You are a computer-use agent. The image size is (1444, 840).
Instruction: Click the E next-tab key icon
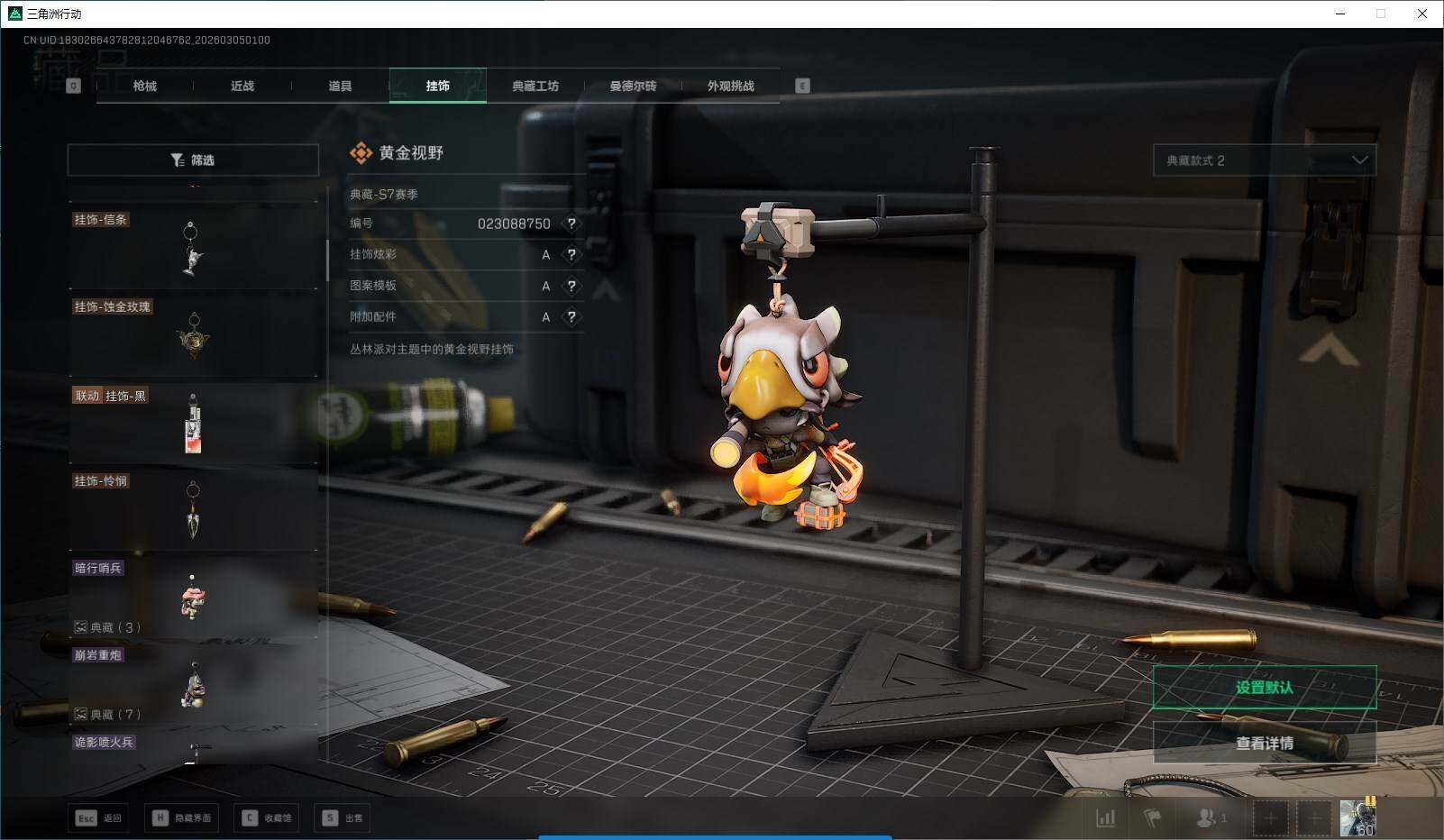pyautogui.click(x=802, y=86)
